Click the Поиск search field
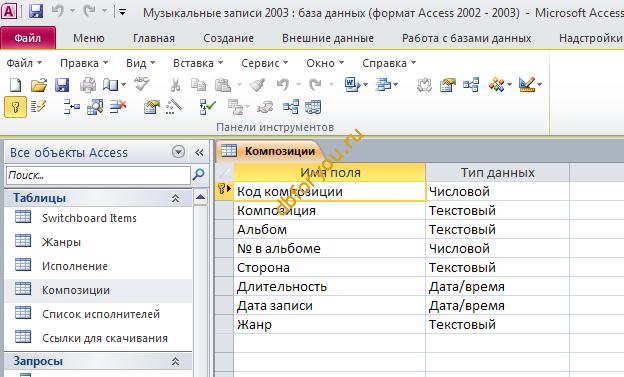Screen dimensions: 624x377 click(x=98, y=175)
